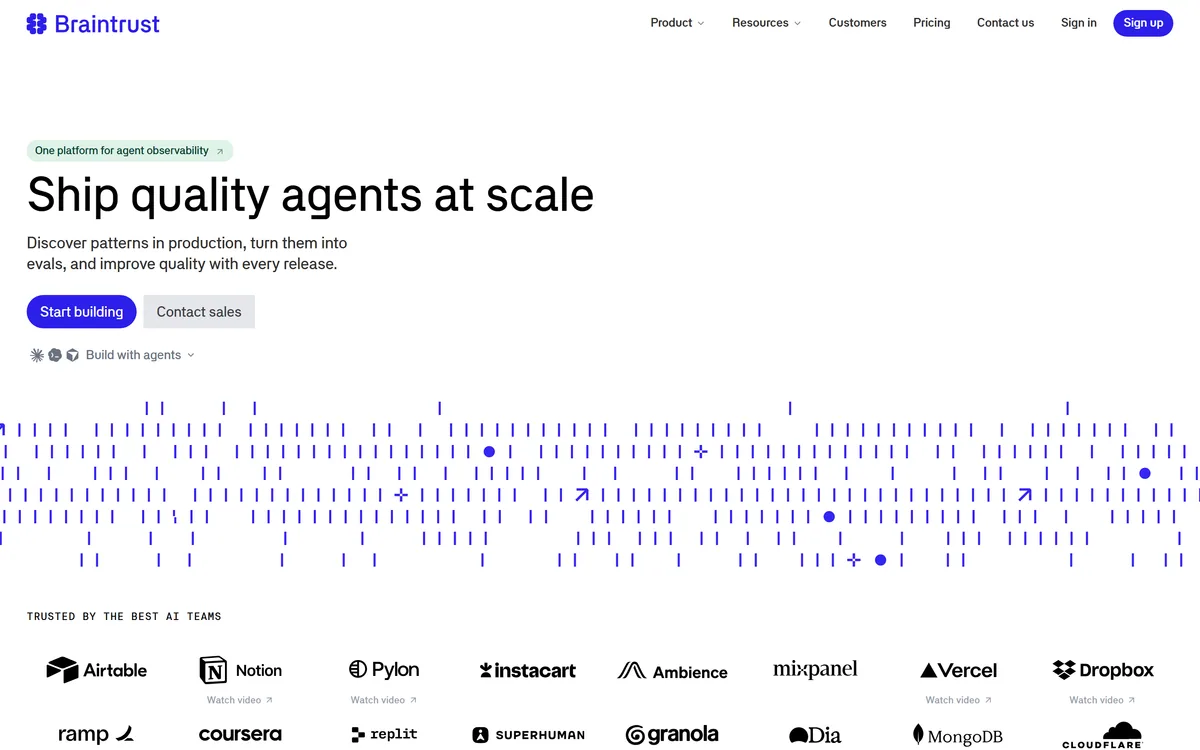Image resolution: width=1200 pixels, height=750 pixels.
Task: Open the agent observability announcement badge
Action: 130,151
